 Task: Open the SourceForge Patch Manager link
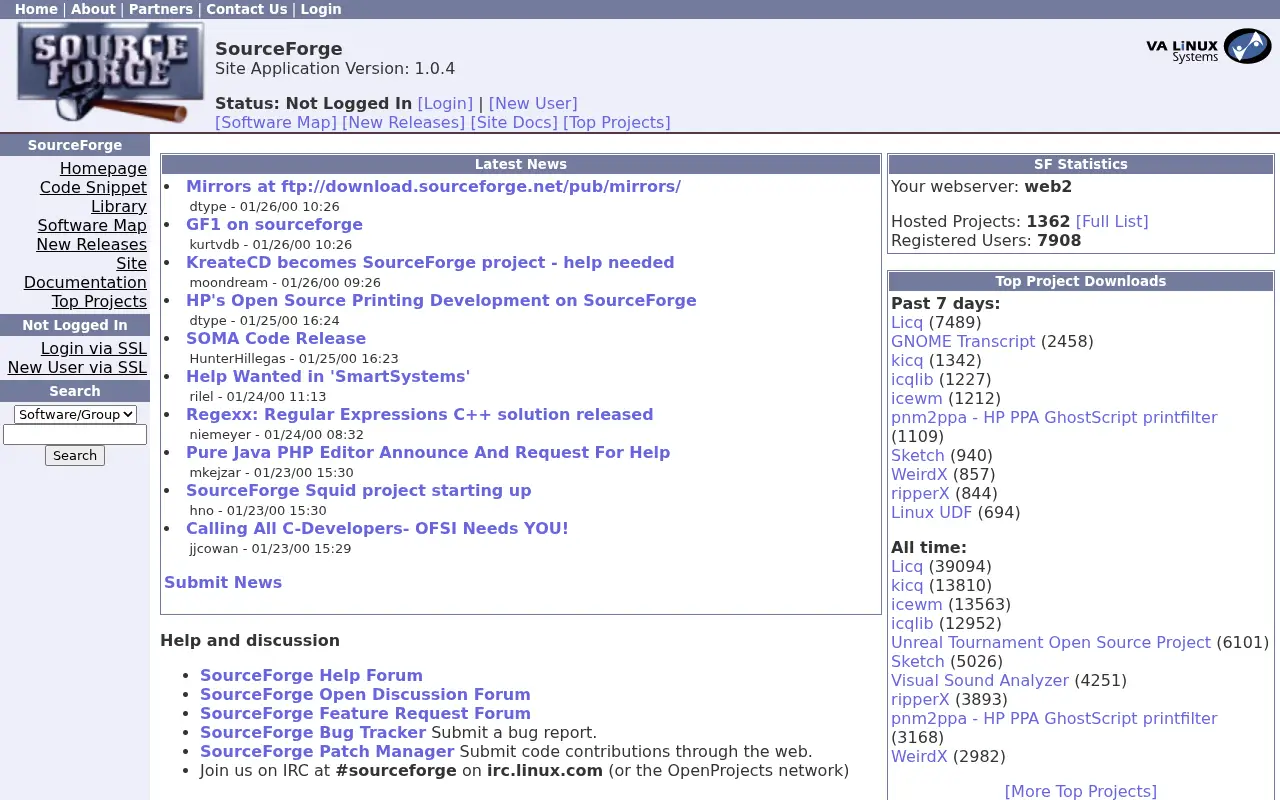327,751
